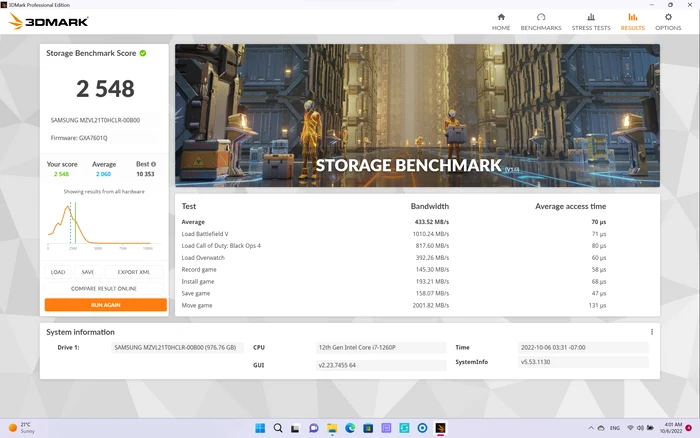Open File Explorer from taskbar
The height and width of the screenshot is (438, 700).
(332, 428)
